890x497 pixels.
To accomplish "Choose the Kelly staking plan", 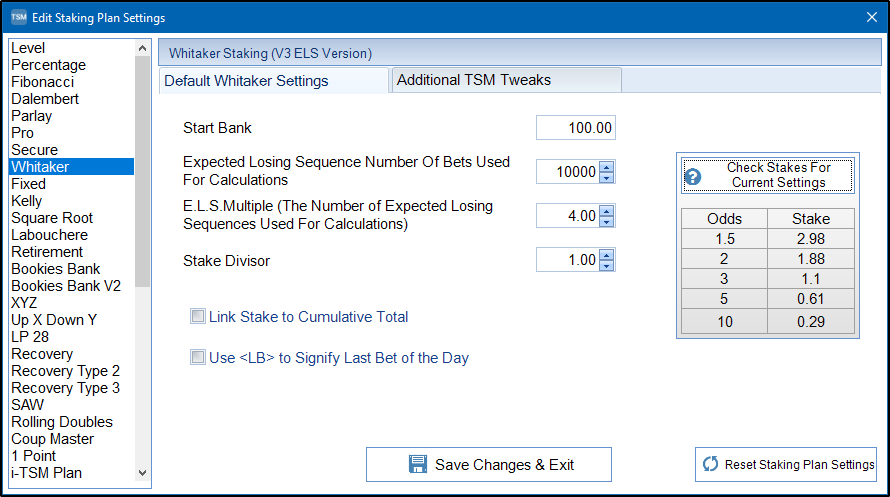I will [x=27, y=201].
